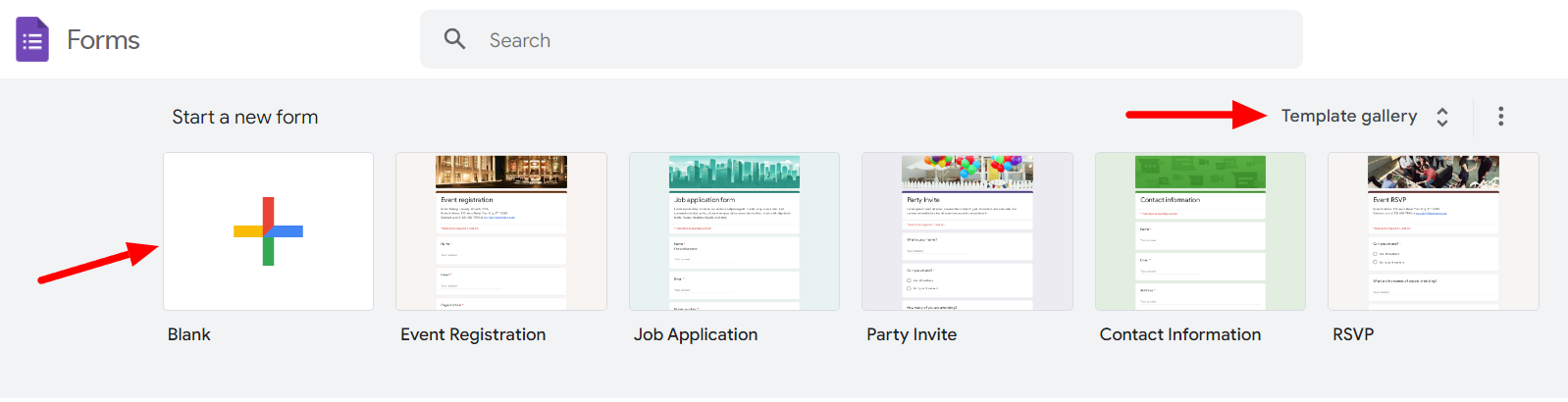Screen dimensions: 1568x402
Task: Click the 'Job Application' label text
Action: pos(696,334)
